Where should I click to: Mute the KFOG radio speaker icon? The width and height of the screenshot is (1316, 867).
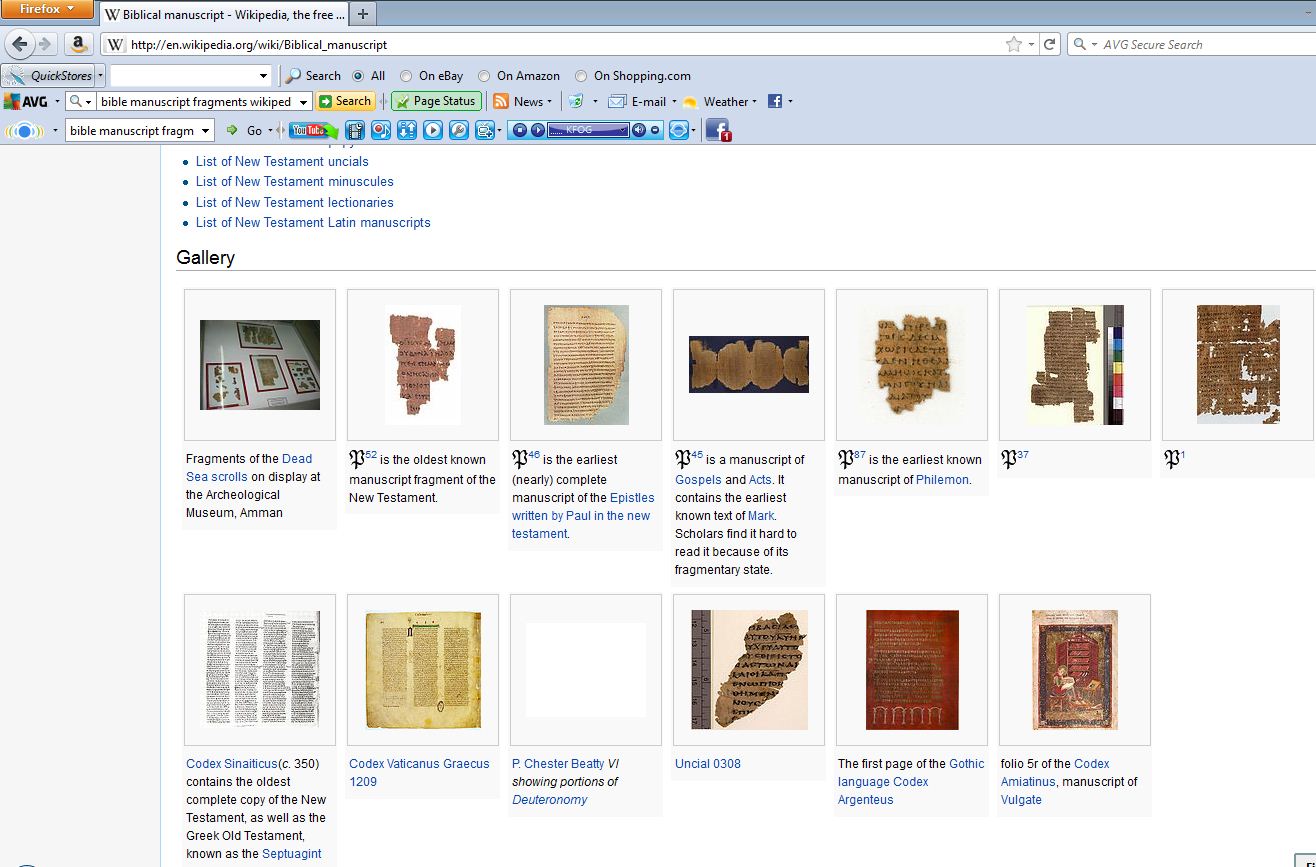639,130
